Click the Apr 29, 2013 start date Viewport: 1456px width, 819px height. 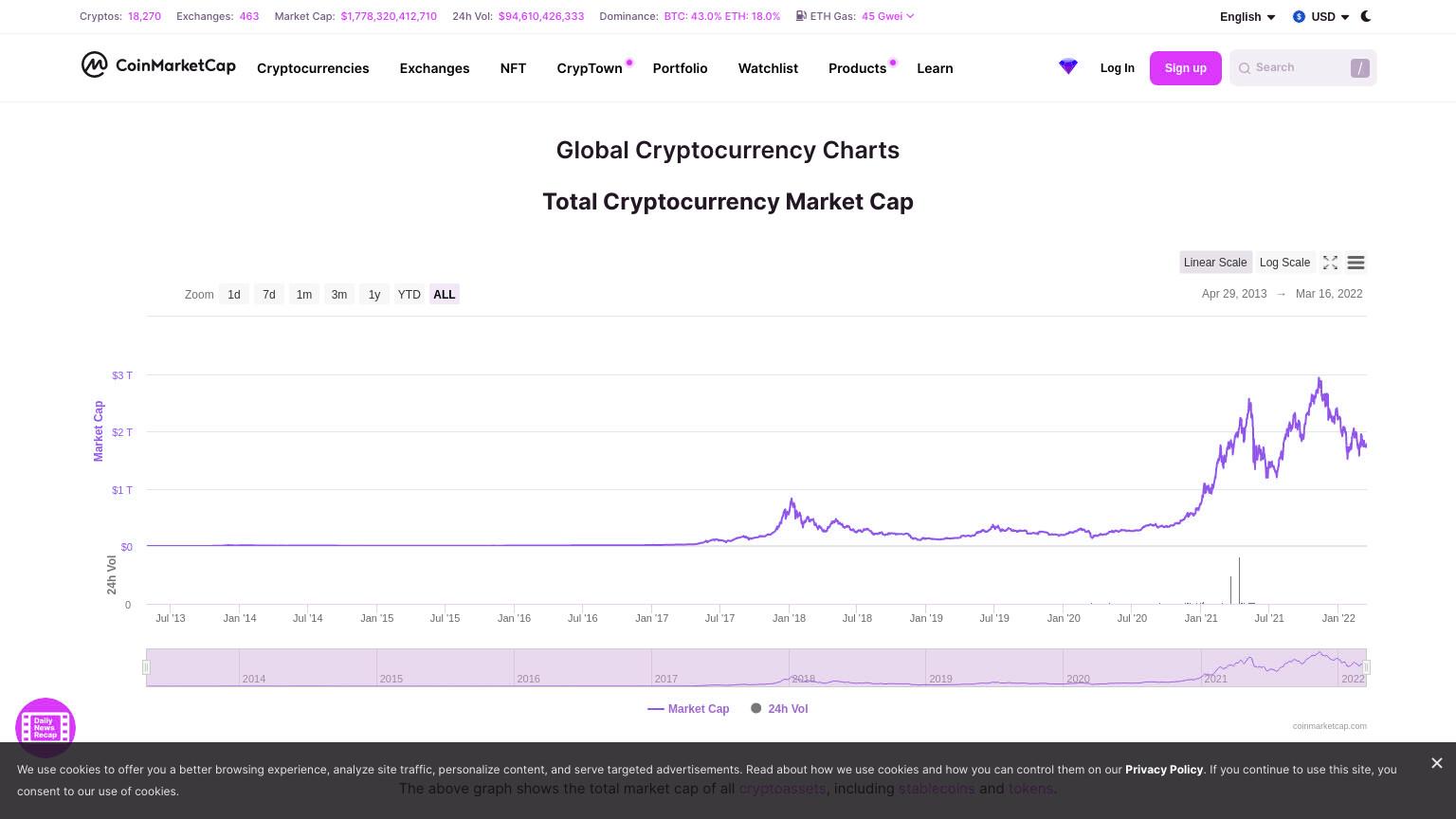(x=1234, y=294)
